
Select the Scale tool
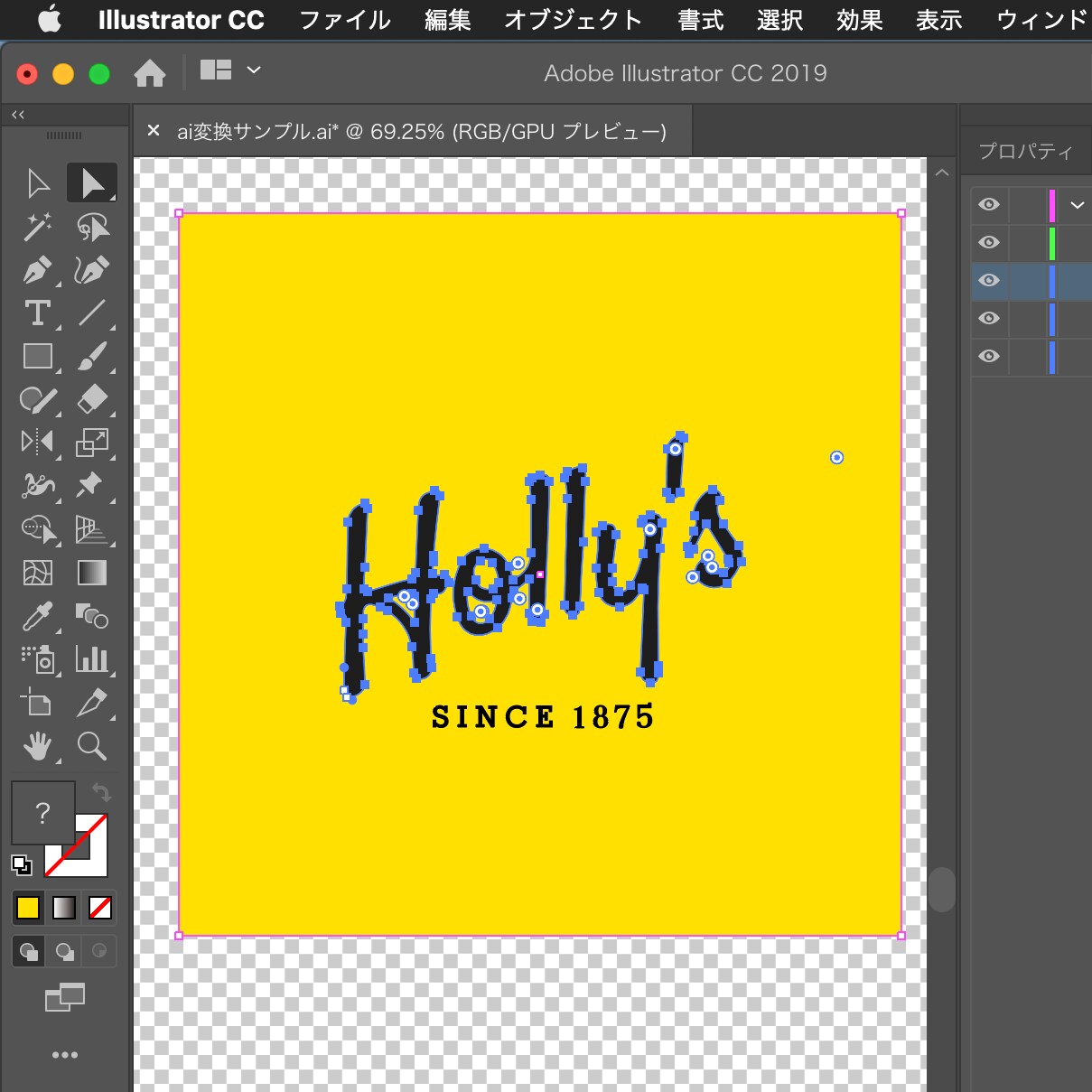tap(92, 442)
